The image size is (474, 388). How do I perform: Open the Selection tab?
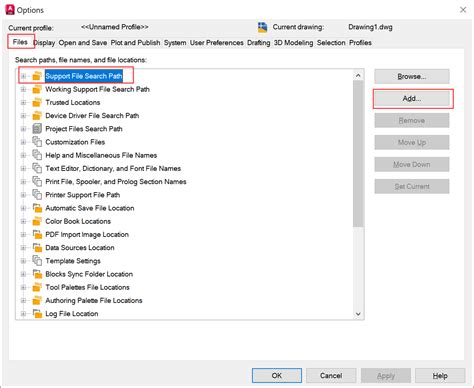pyautogui.click(x=331, y=43)
